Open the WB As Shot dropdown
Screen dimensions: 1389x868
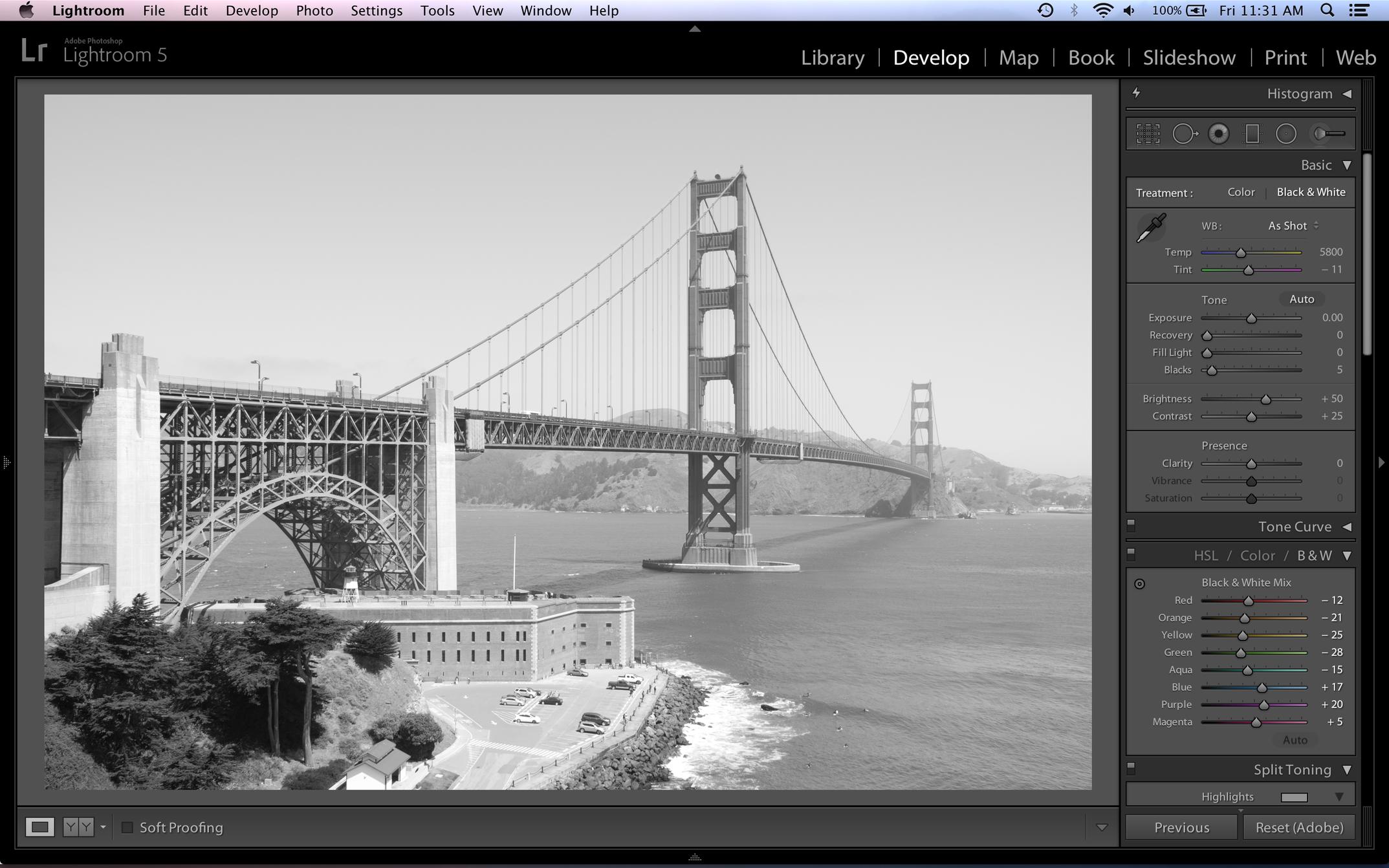(x=1293, y=226)
